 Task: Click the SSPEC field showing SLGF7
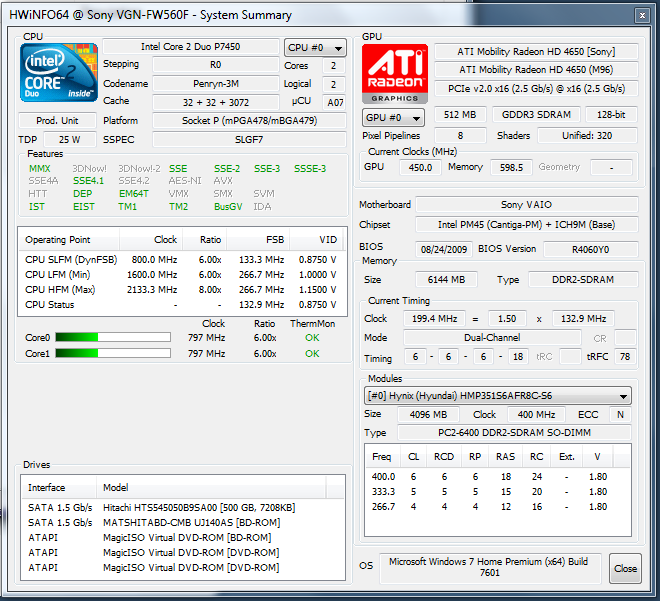click(249, 139)
